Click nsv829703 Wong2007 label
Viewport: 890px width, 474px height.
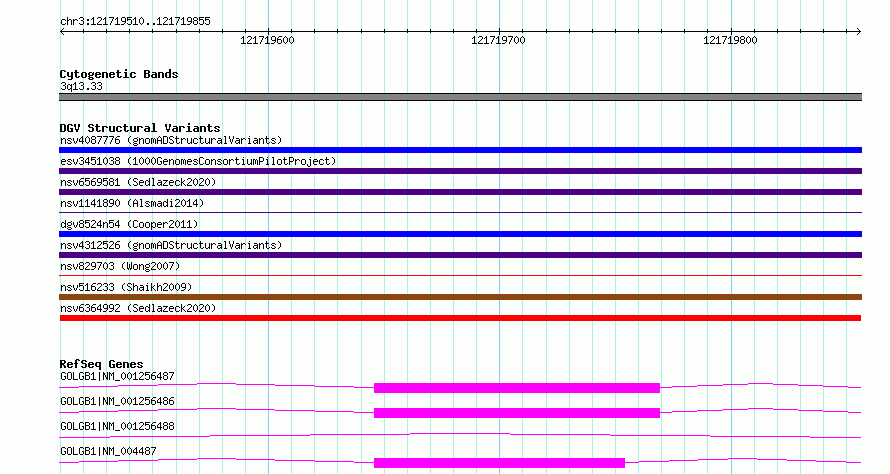click(x=120, y=266)
